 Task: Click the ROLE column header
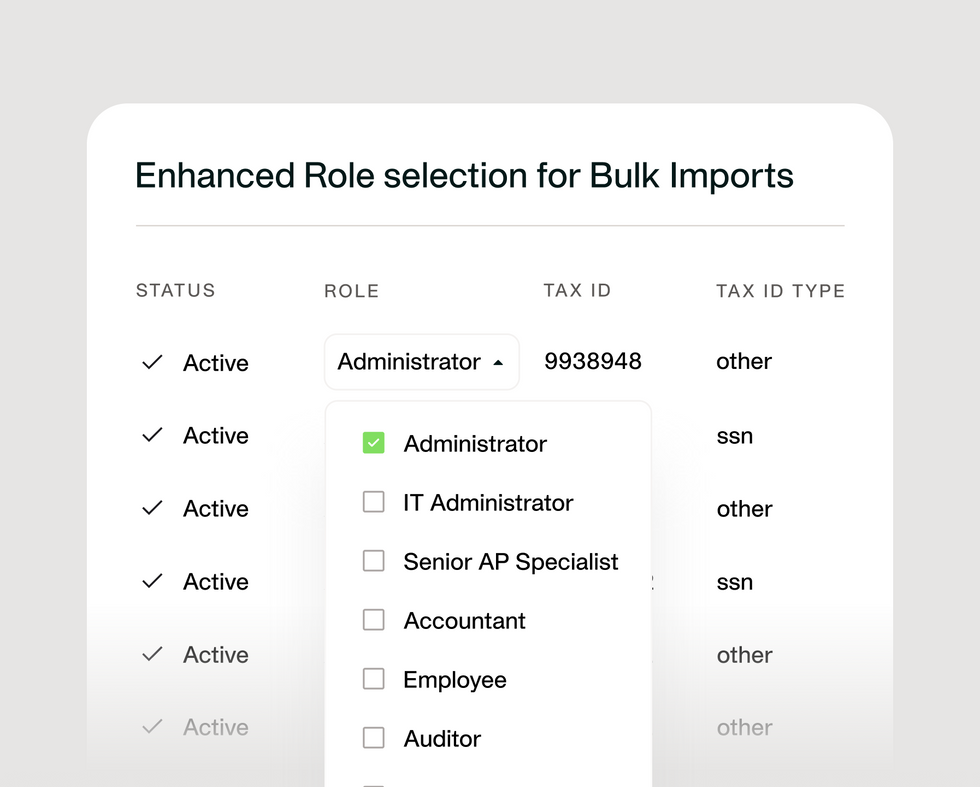352,291
